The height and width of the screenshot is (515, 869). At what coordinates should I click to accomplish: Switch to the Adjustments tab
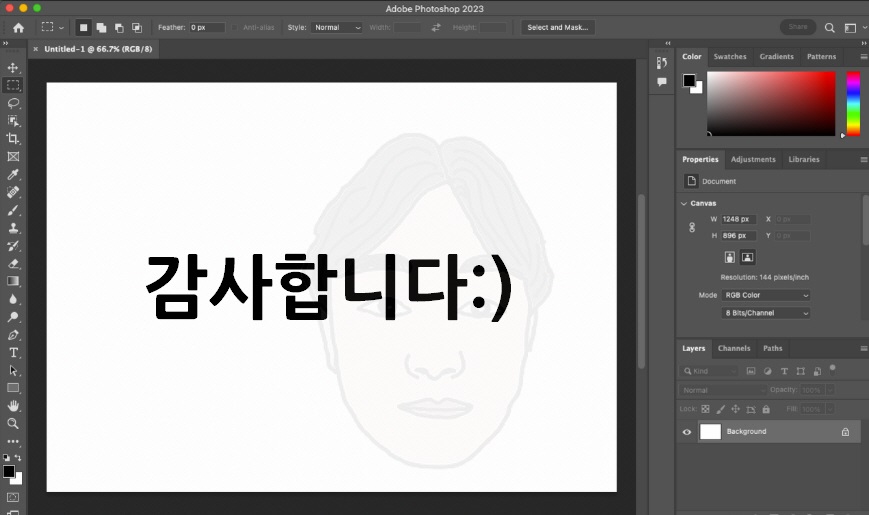[753, 159]
